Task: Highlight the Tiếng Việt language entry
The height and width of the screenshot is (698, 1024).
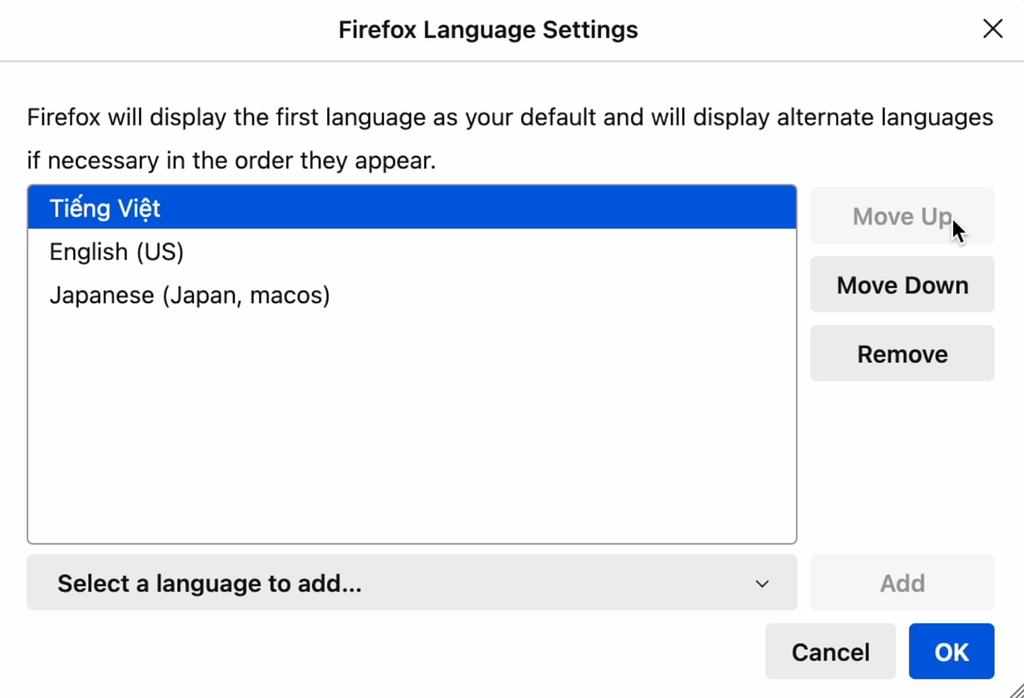Action: [x=105, y=208]
